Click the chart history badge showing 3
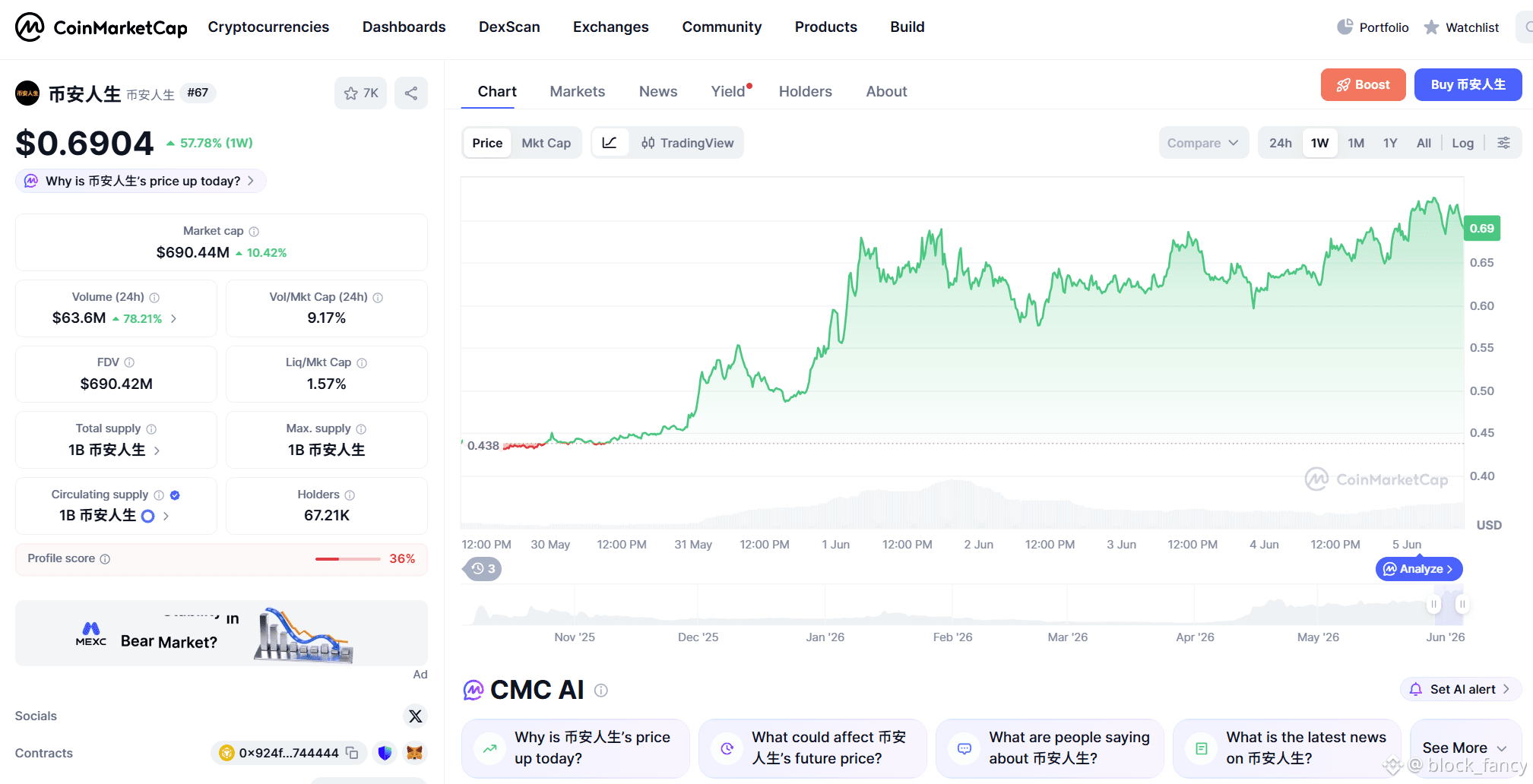The image size is (1533, 784). coord(483,568)
